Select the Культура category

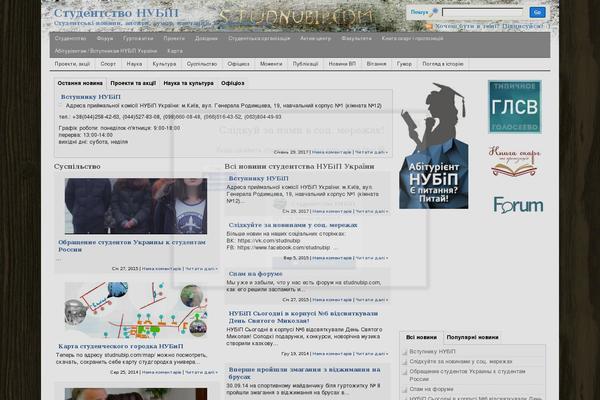point(164,64)
